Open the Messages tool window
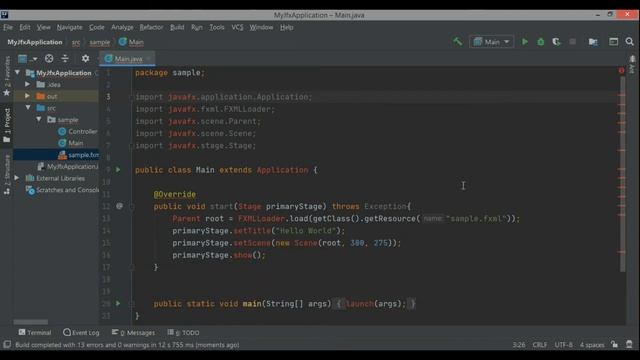The width and height of the screenshot is (640, 360). [x=133, y=333]
